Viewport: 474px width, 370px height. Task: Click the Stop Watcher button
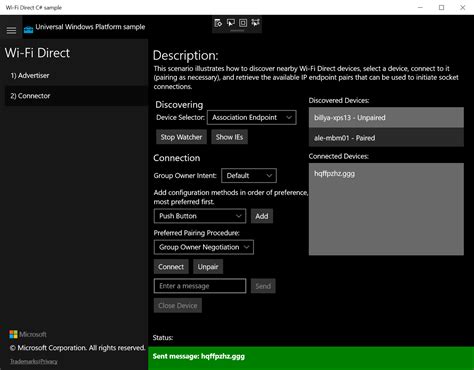[x=181, y=137]
